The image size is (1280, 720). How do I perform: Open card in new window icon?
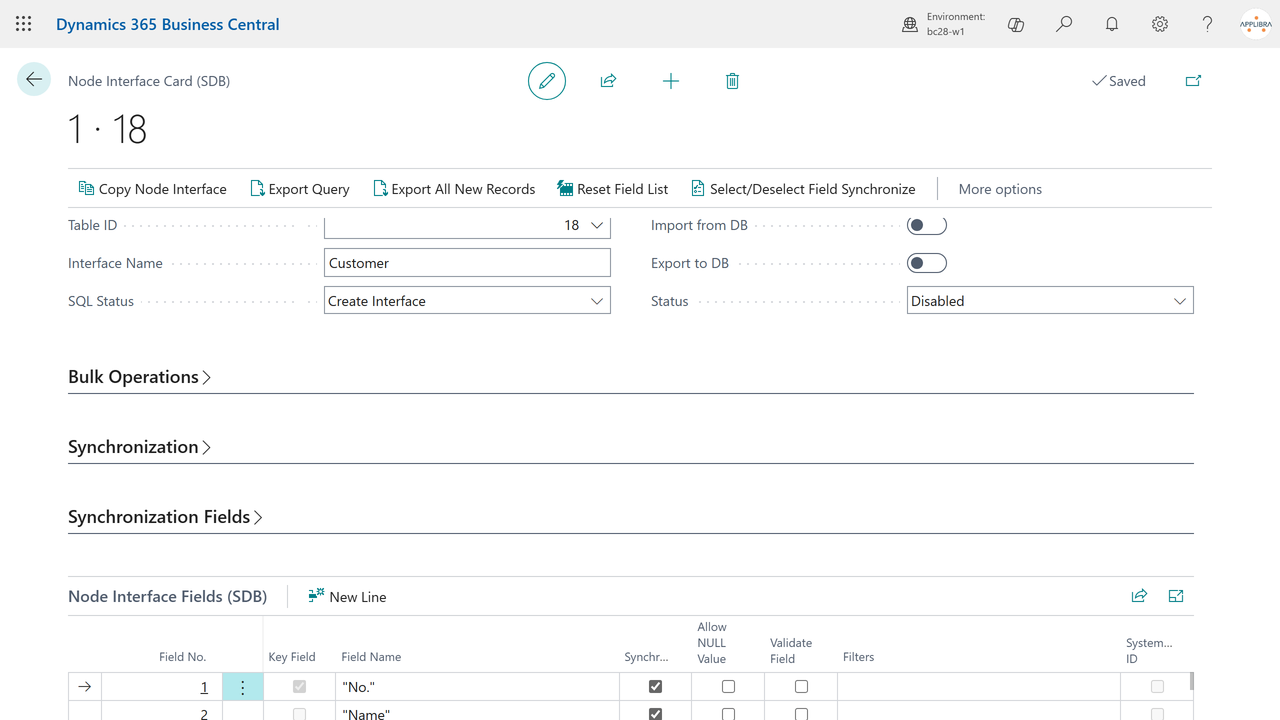coord(1193,81)
